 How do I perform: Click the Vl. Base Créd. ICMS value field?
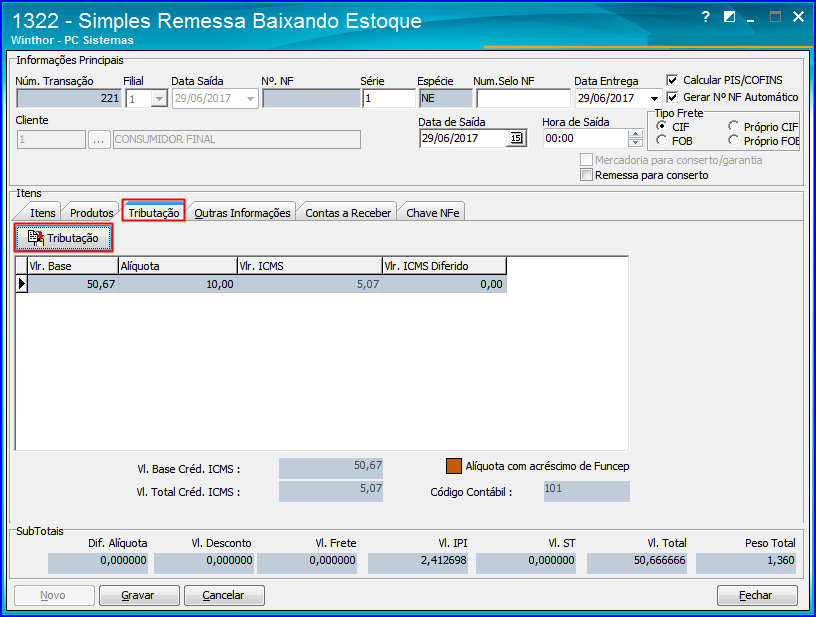[x=330, y=468]
